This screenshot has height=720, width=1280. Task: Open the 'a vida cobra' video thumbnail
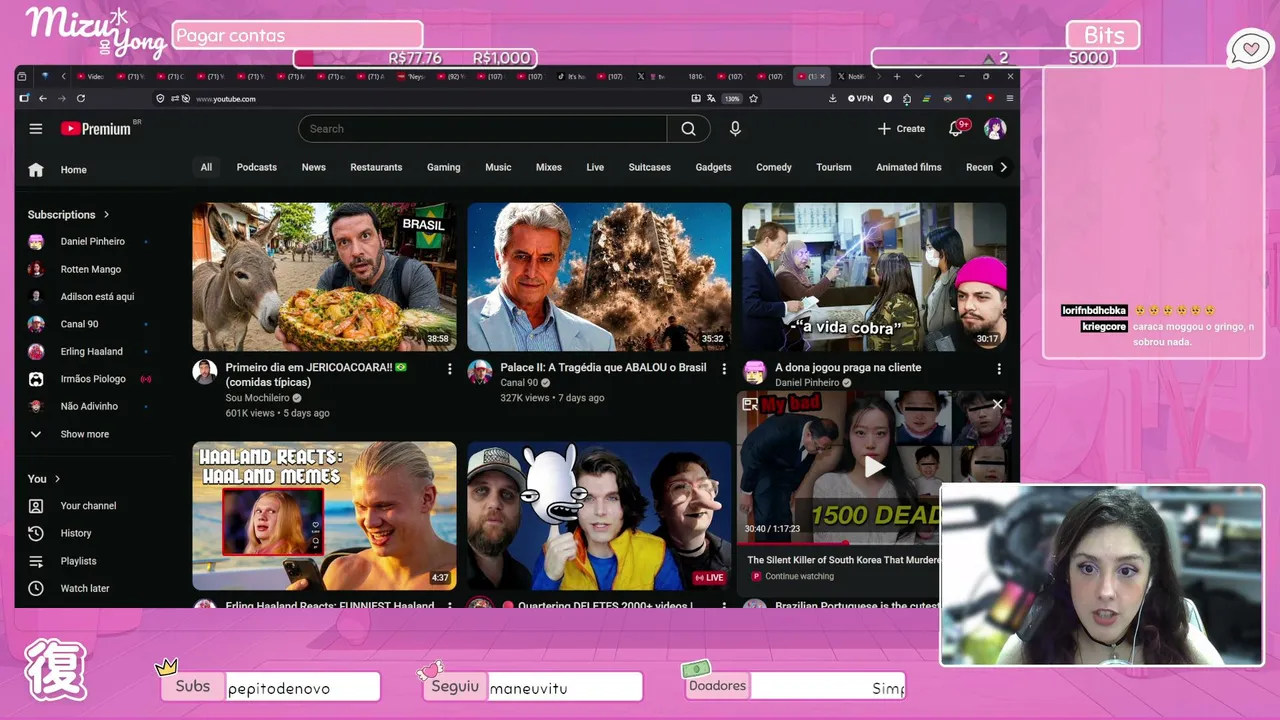[x=874, y=277]
